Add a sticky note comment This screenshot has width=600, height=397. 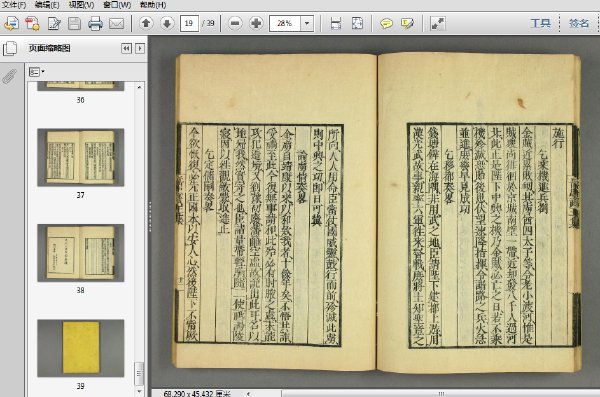click(386, 24)
